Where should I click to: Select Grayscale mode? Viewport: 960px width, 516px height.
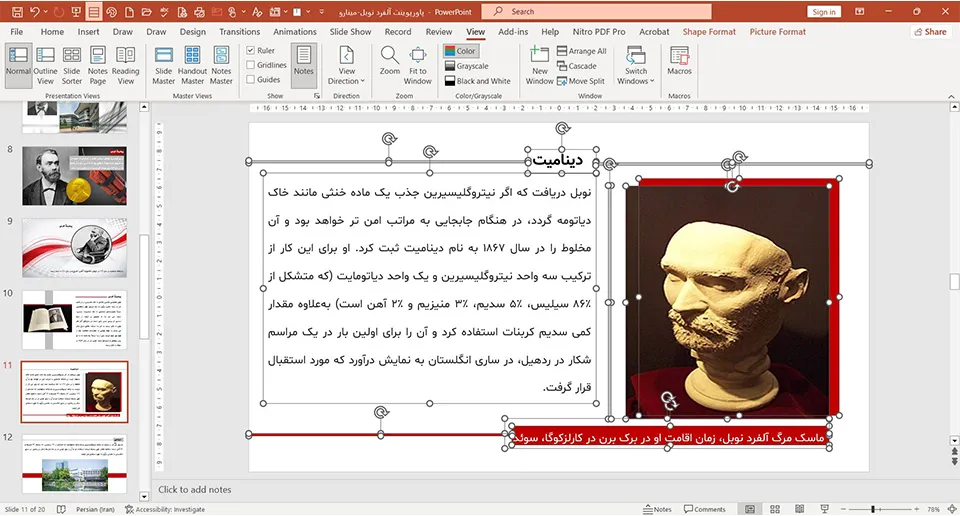click(467, 66)
